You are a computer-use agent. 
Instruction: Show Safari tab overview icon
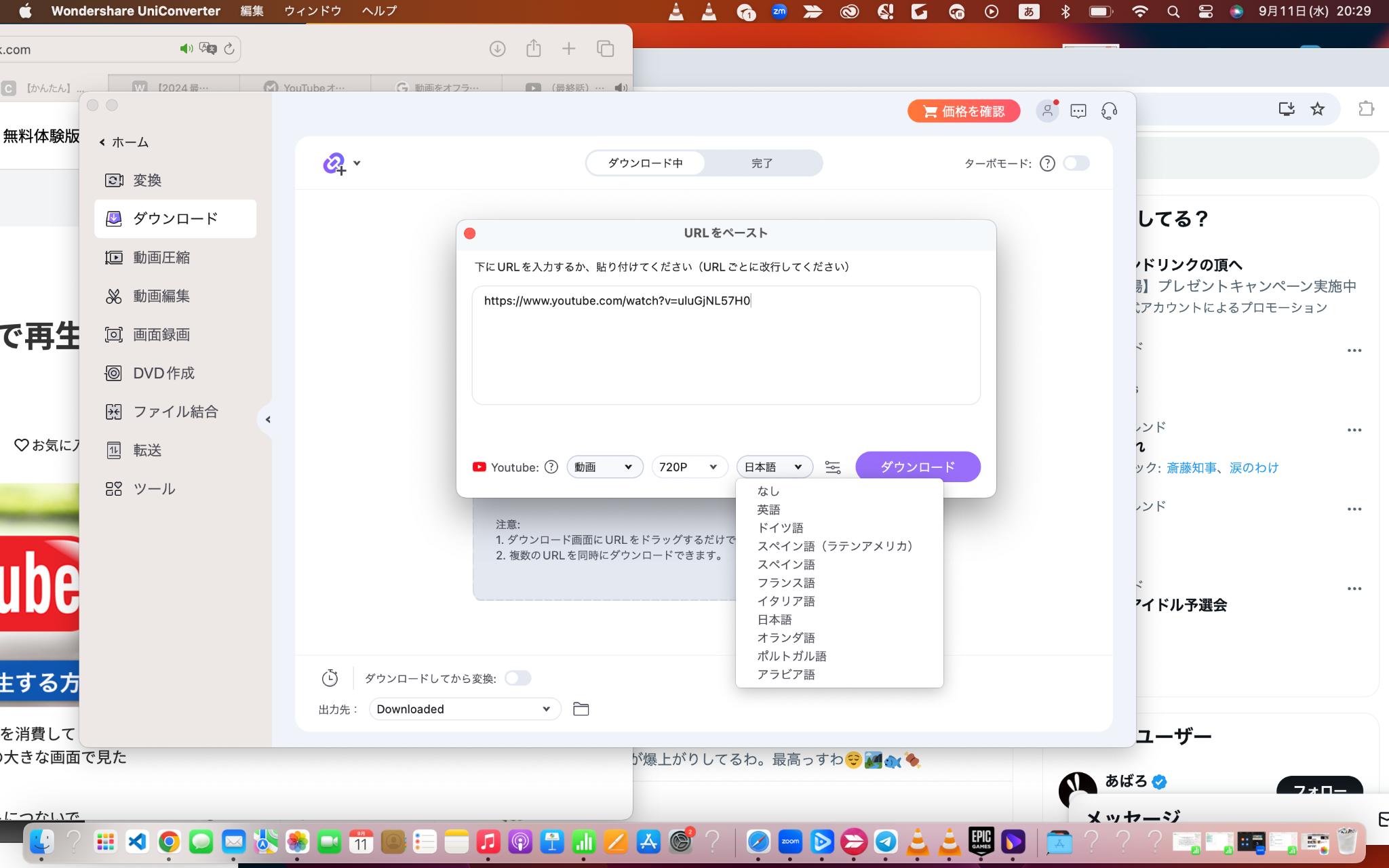(605, 49)
